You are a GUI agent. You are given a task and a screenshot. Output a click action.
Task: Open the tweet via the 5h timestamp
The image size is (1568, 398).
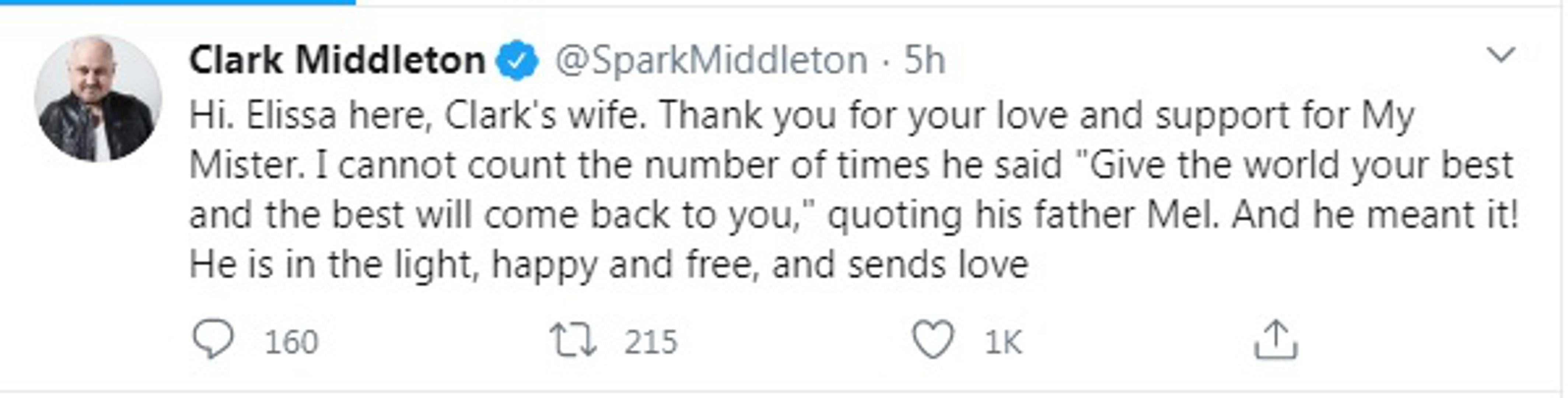click(x=925, y=60)
